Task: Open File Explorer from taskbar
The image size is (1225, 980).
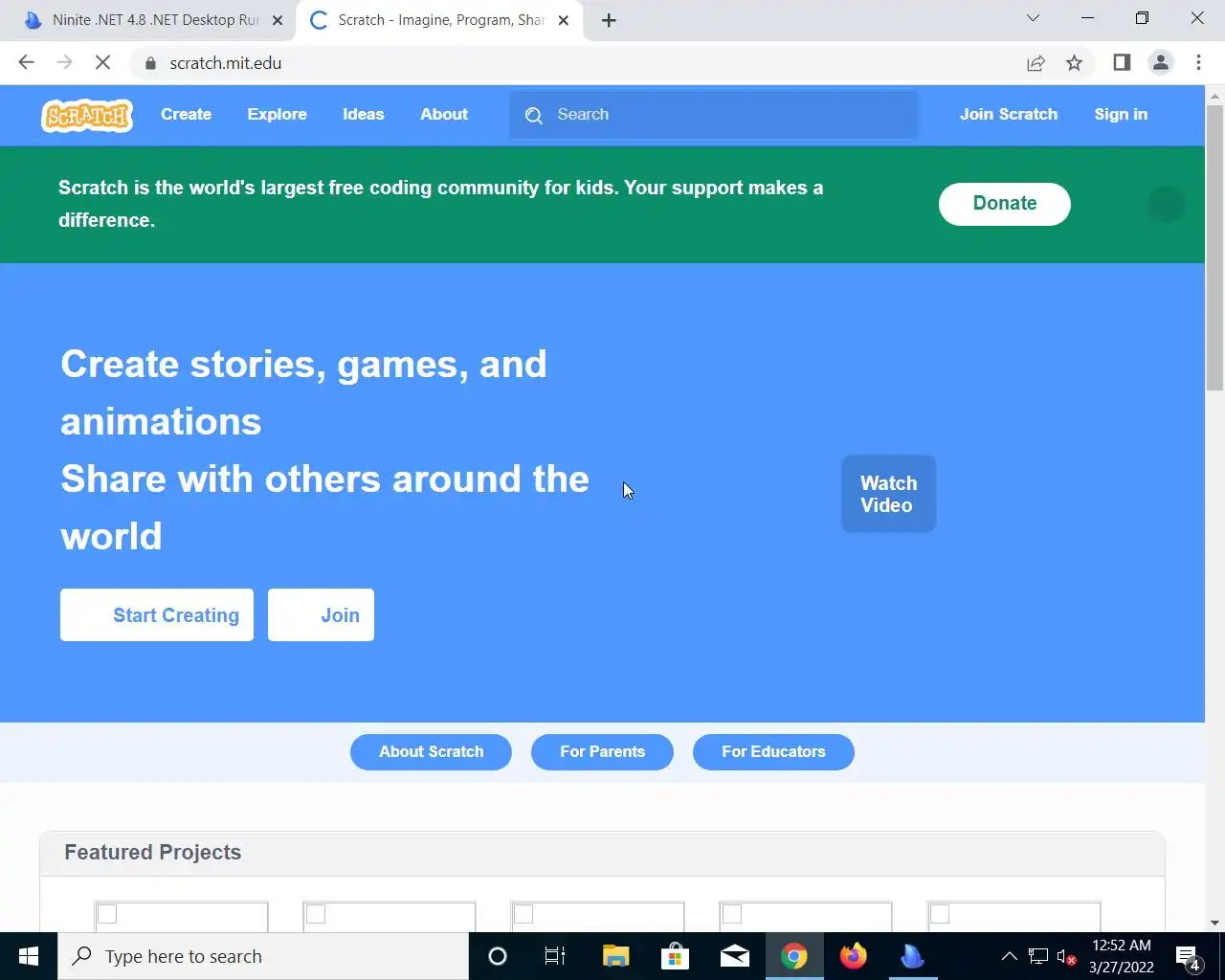Action: [x=615, y=956]
